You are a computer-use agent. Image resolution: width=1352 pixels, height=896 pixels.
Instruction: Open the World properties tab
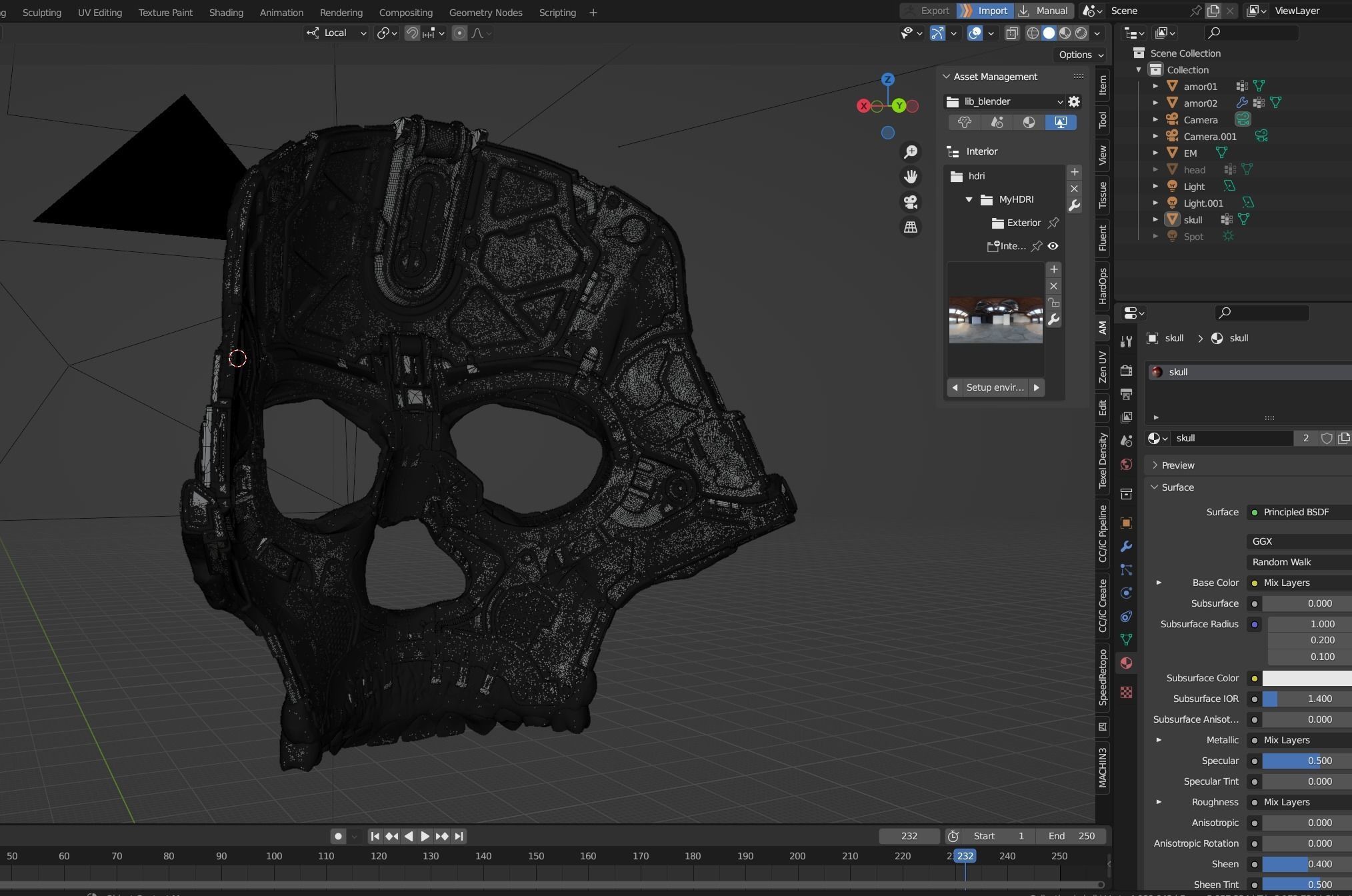(x=1126, y=464)
